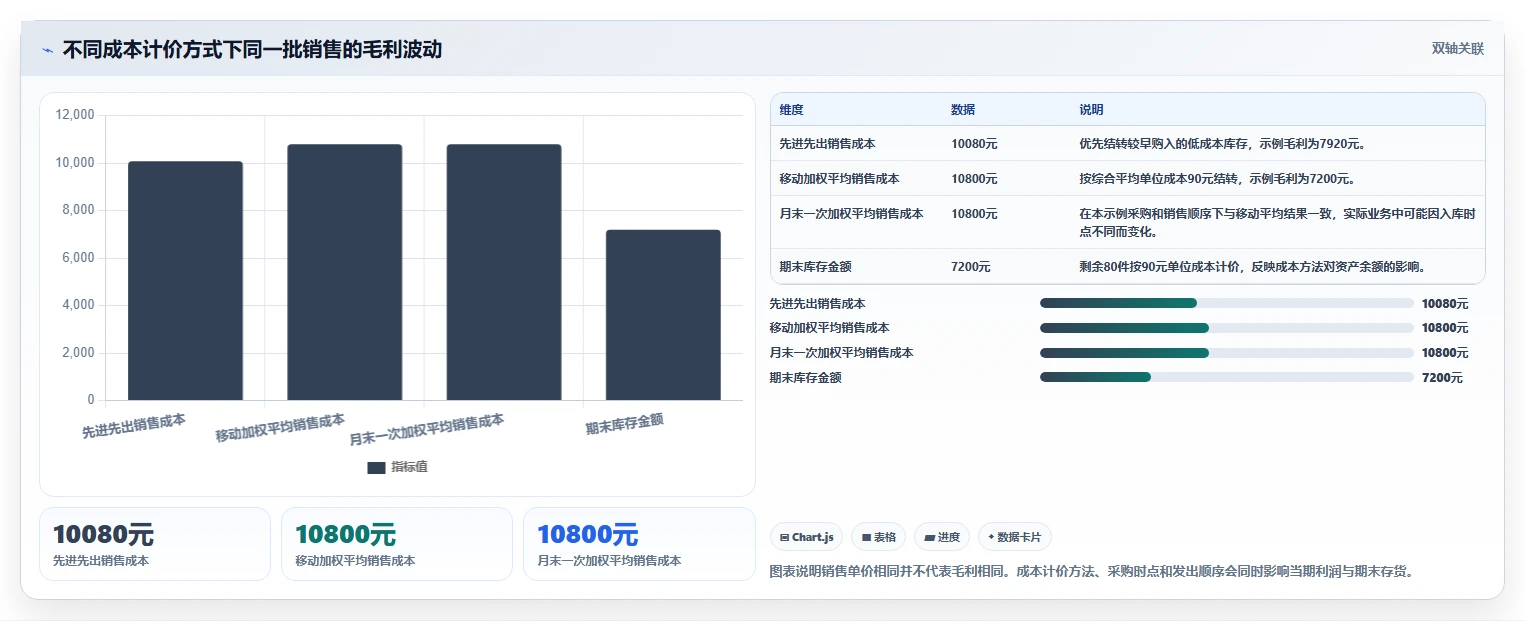This screenshot has height=621, width=1525.
Task: Click the 先进先出销售成本 progress bar
Action: [1227, 303]
